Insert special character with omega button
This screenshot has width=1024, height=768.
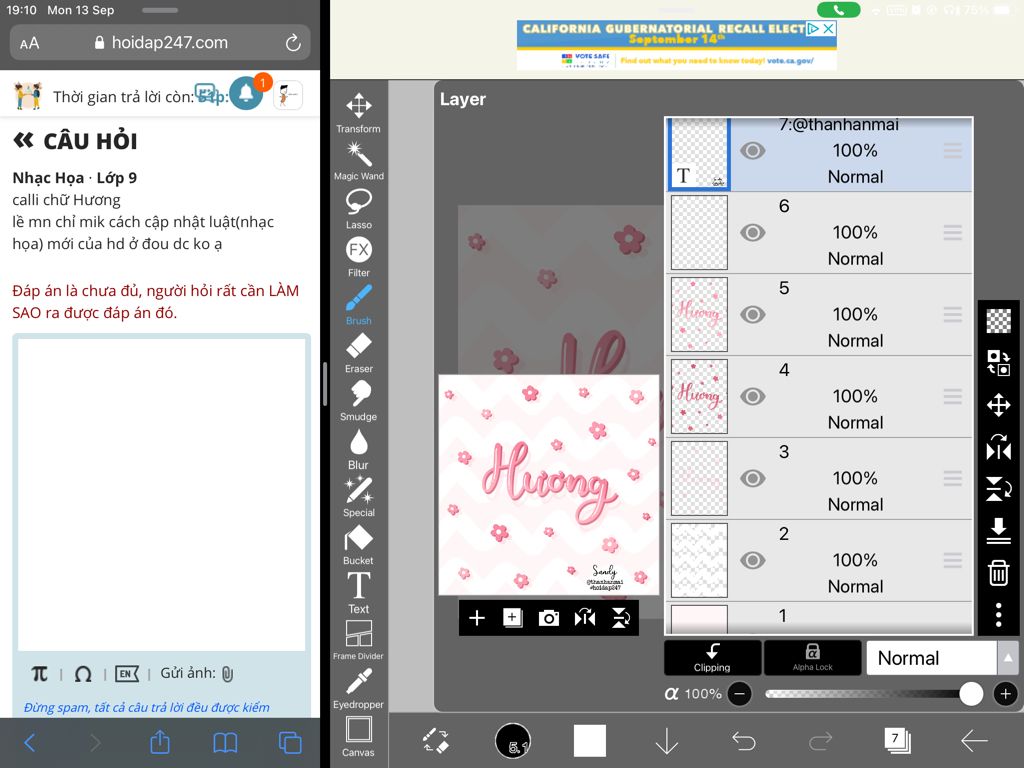coord(83,674)
